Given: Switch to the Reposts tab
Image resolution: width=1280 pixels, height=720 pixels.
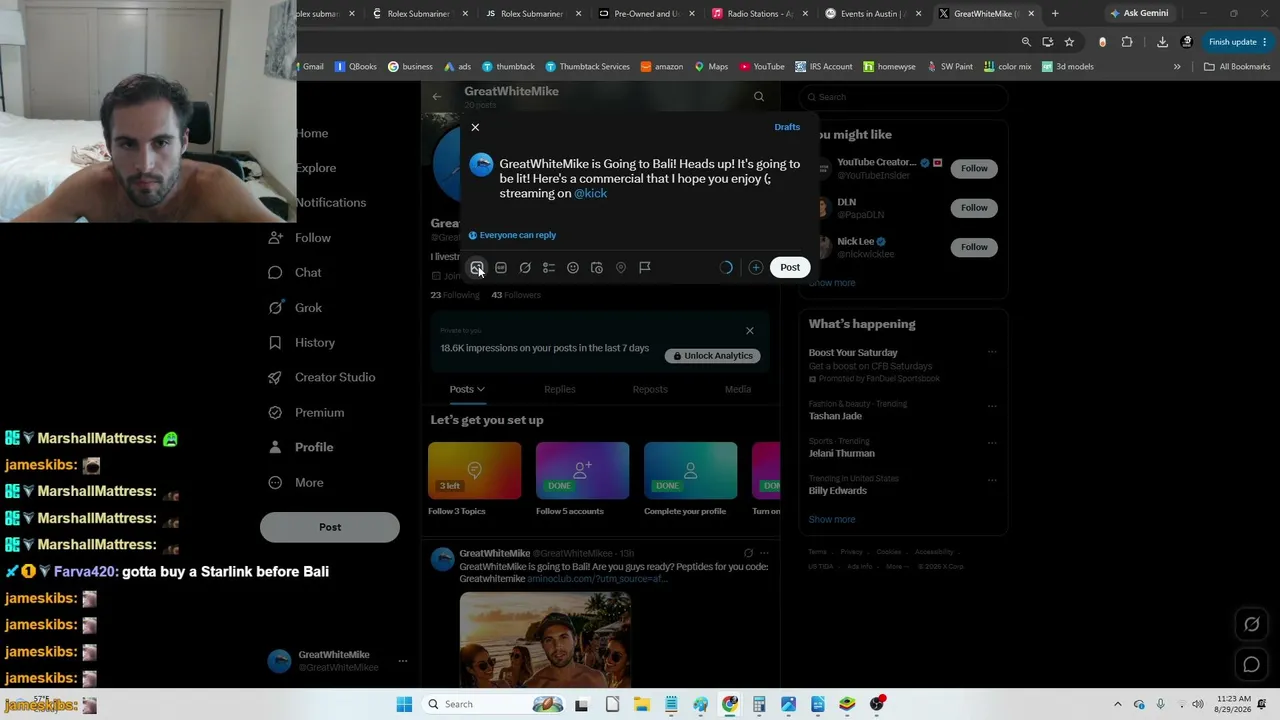Looking at the screenshot, I should 650,389.
